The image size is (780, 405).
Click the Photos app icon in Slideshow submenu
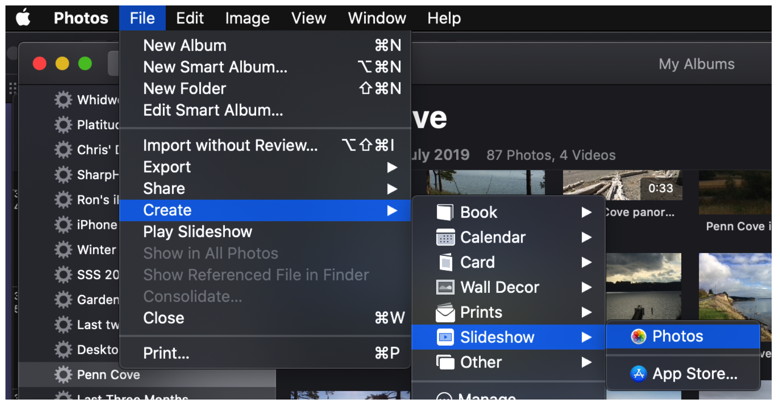click(638, 337)
